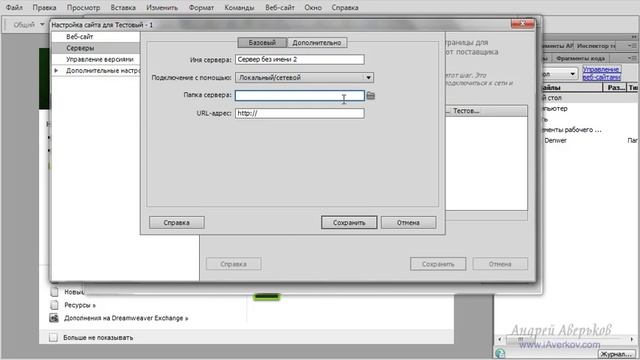Open the Правка menu

tap(44, 8)
